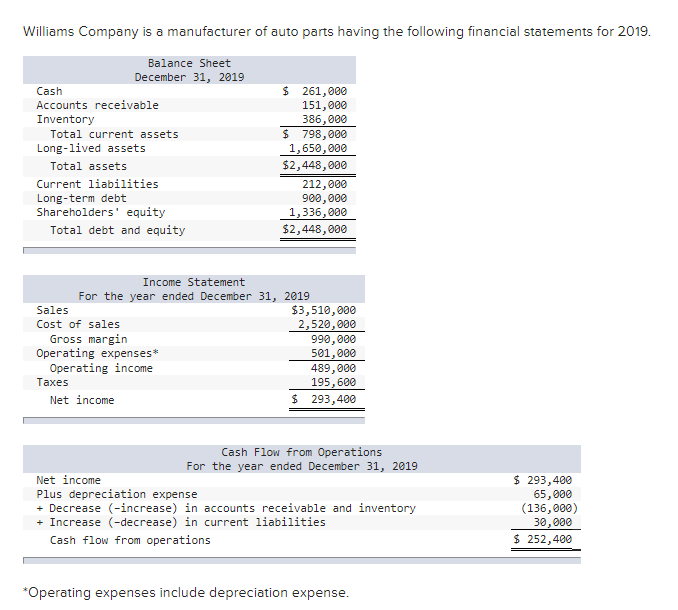Click the 501,000 operating expenses value

coord(333,353)
